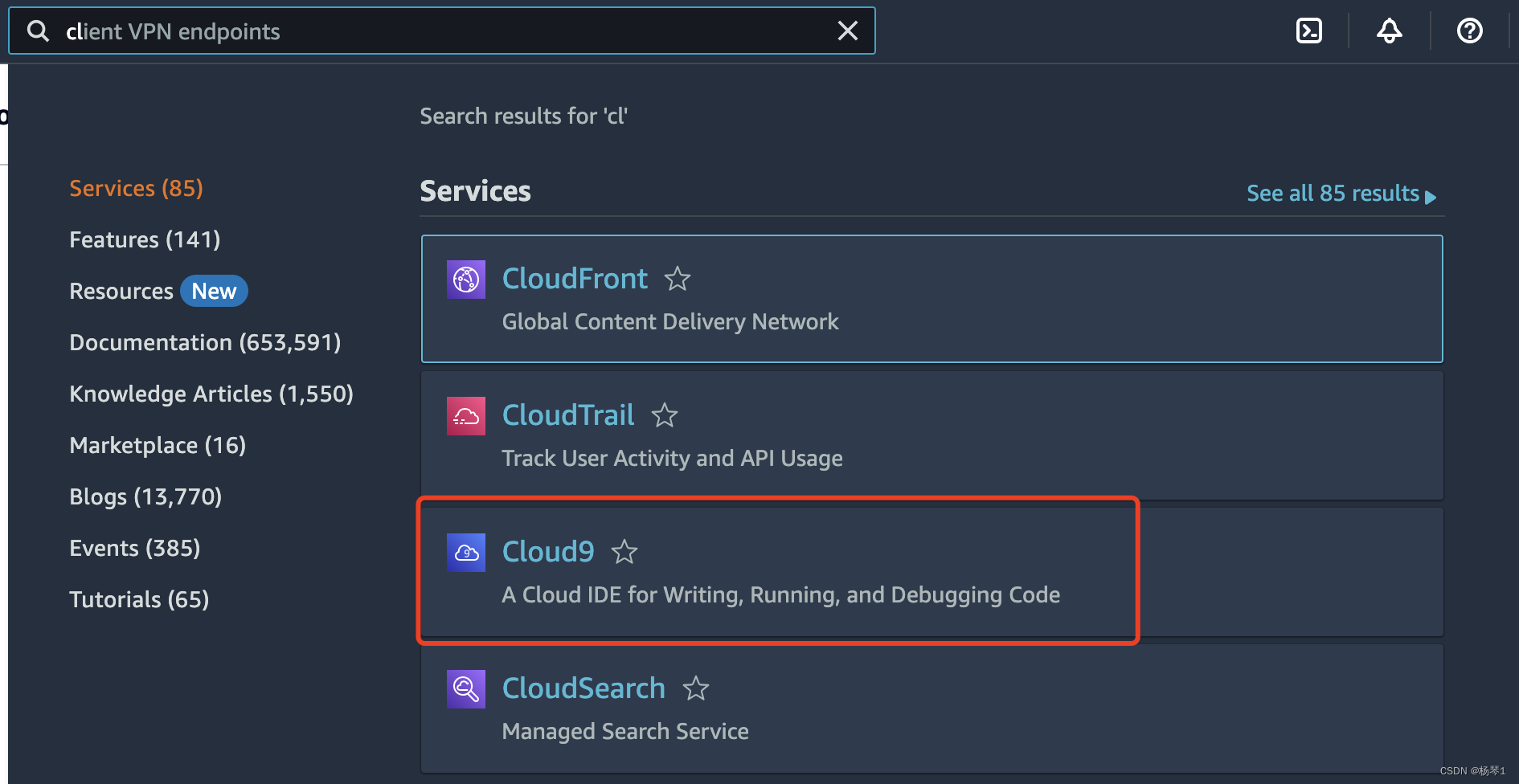Click Track User Activity and API Usage text
The width and height of the screenshot is (1519, 784).
672,459
